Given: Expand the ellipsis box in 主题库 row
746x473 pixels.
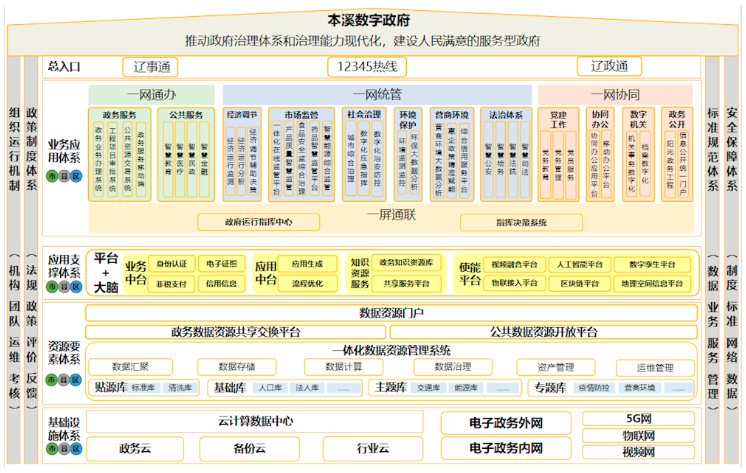Looking at the screenshot, I should tap(503, 387).
